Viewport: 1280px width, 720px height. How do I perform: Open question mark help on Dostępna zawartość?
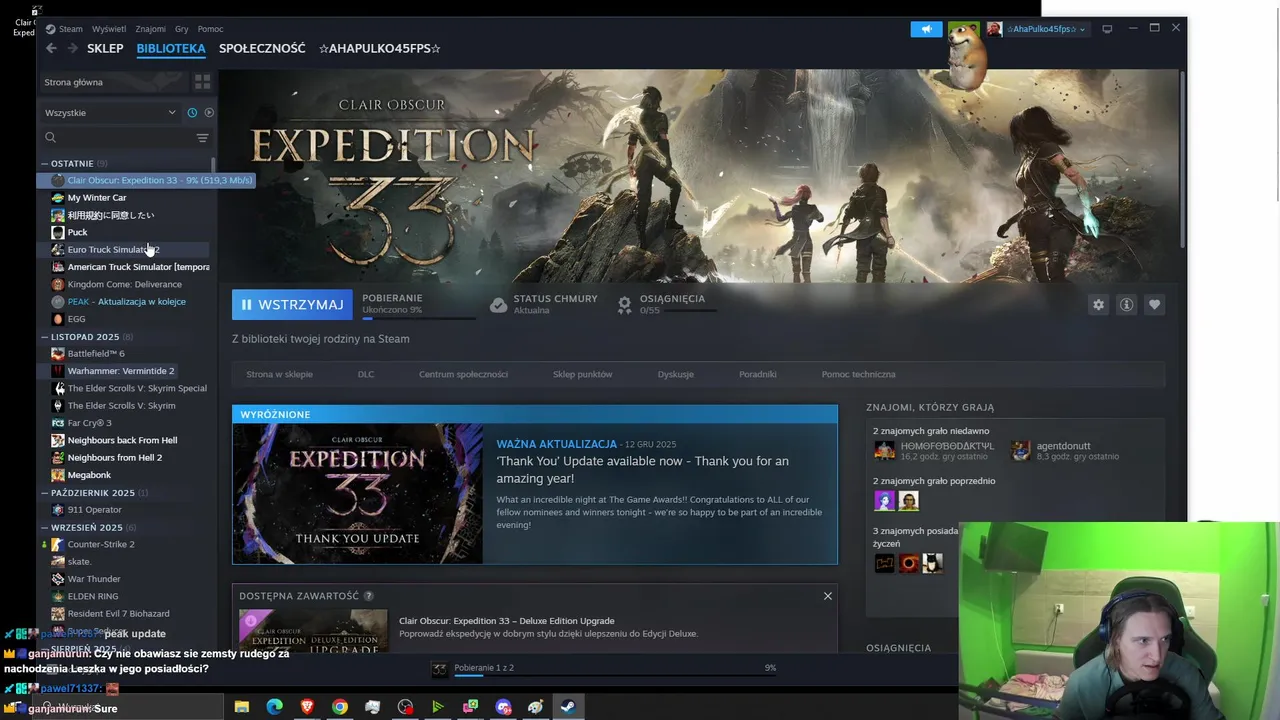pyautogui.click(x=369, y=596)
